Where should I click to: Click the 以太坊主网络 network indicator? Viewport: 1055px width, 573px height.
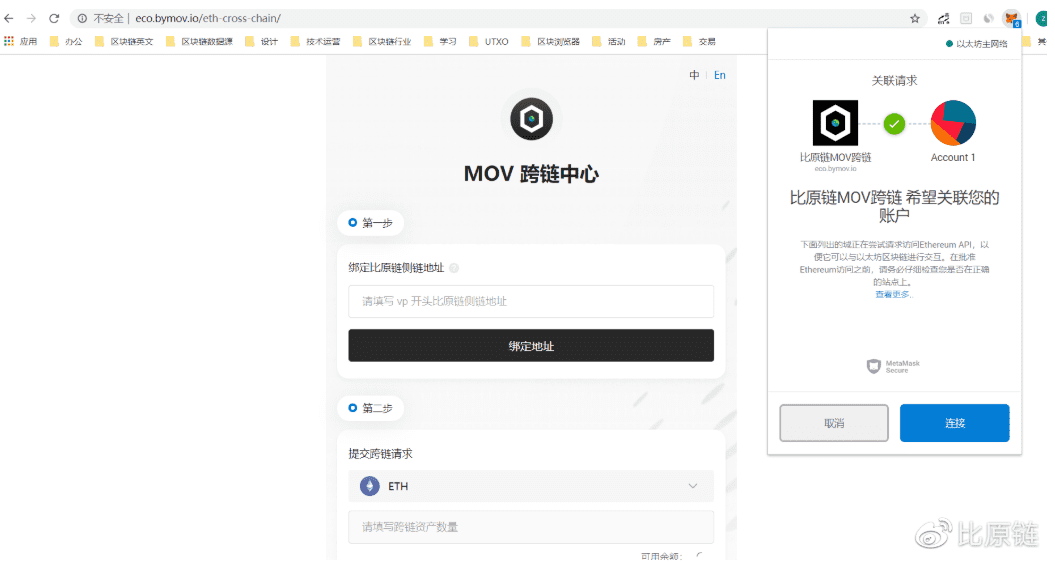tap(976, 44)
